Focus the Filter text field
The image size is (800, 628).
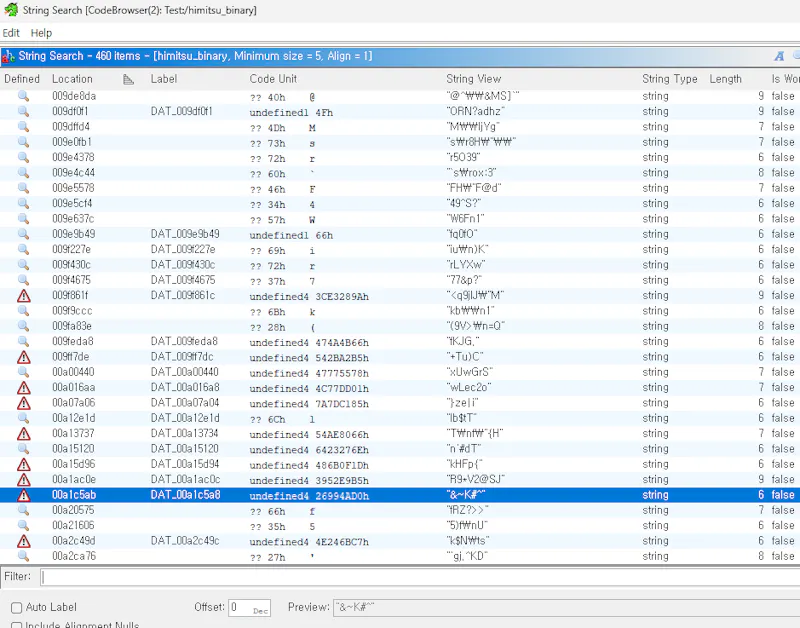pos(420,577)
